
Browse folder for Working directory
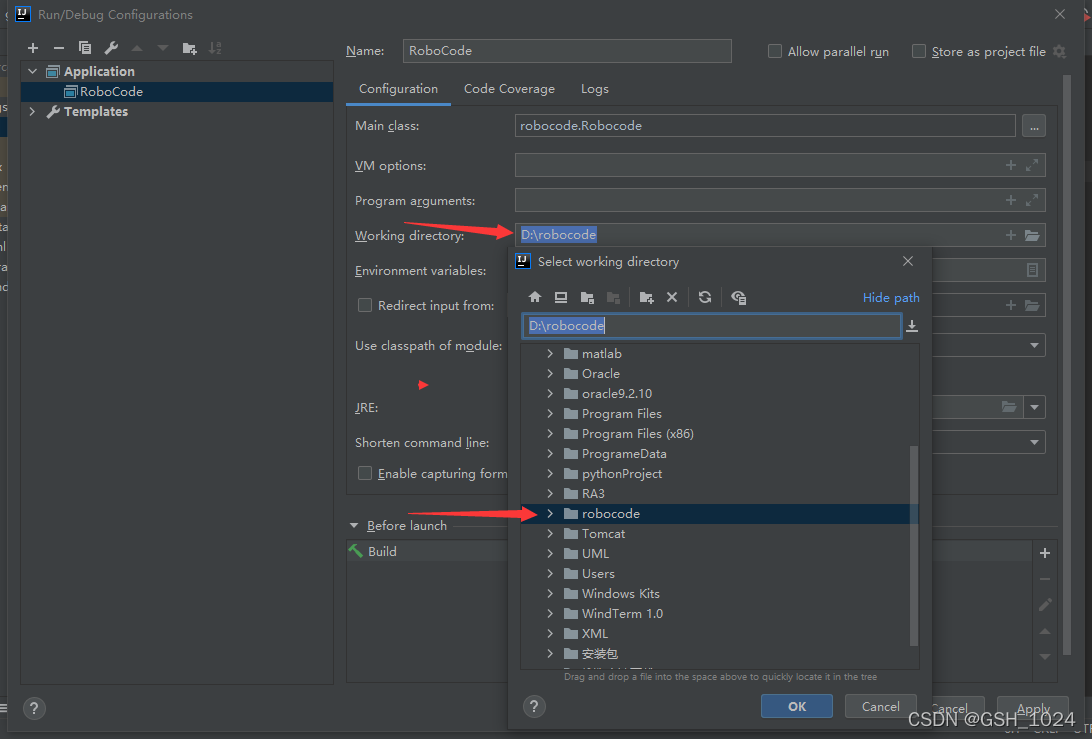(x=1032, y=235)
